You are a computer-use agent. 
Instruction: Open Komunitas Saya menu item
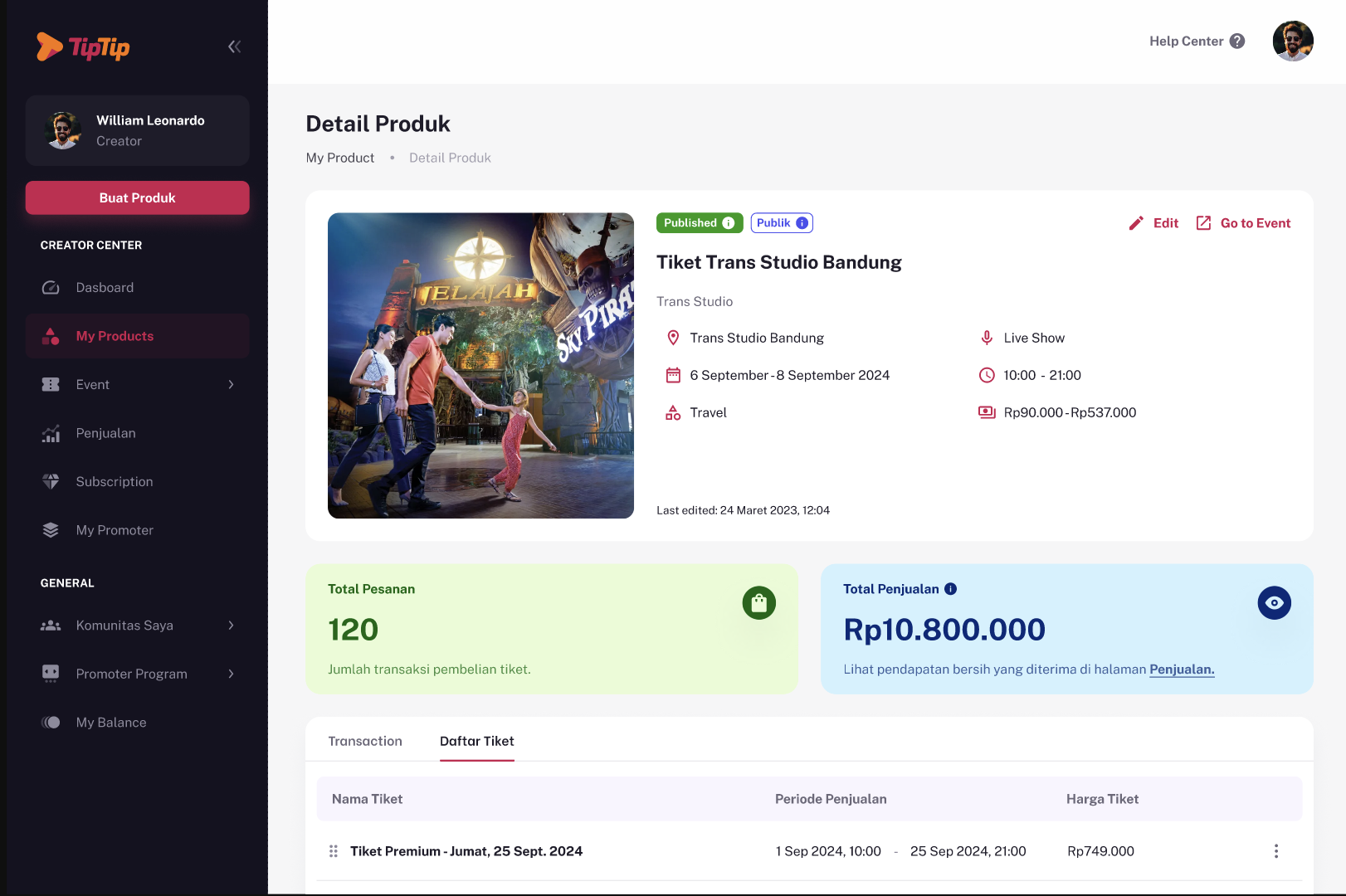[x=138, y=625]
